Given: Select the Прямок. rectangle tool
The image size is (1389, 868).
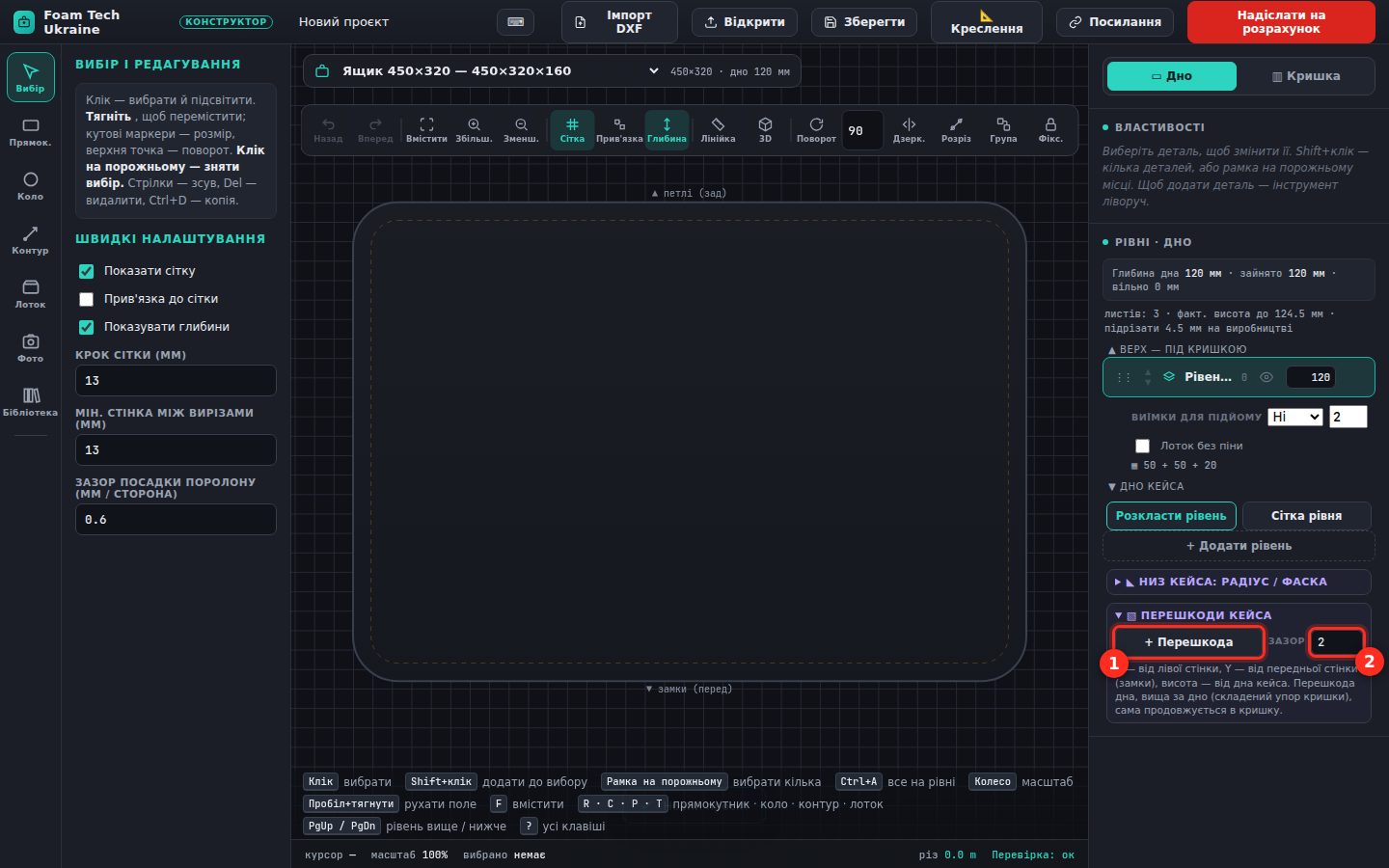Looking at the screenshot, I should coord(30,132).
